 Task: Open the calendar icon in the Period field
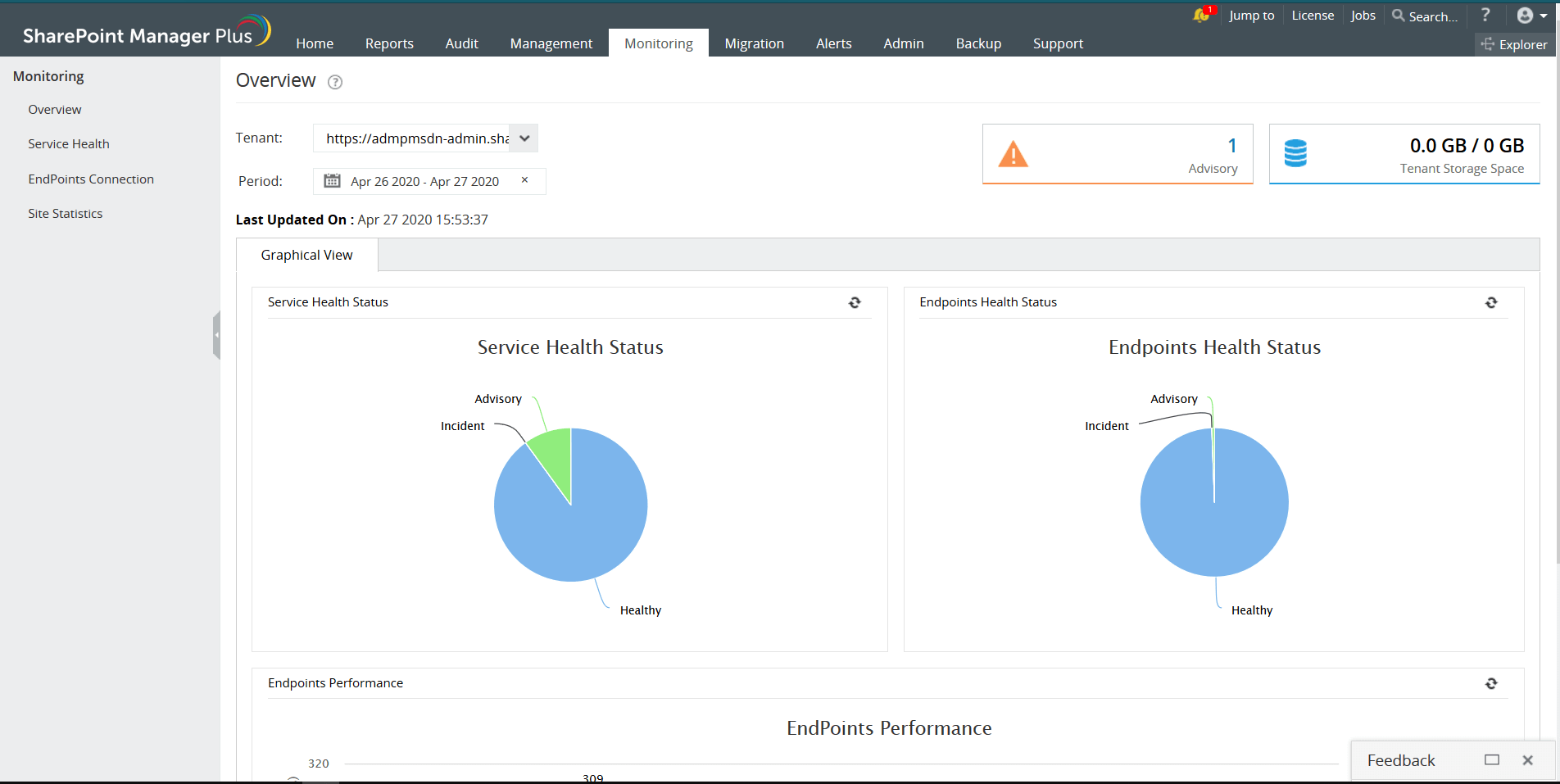point(332,180)
